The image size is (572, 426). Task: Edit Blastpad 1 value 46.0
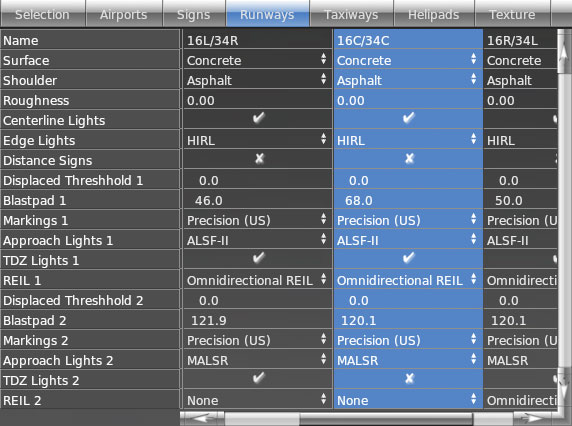tap(258, 200)
